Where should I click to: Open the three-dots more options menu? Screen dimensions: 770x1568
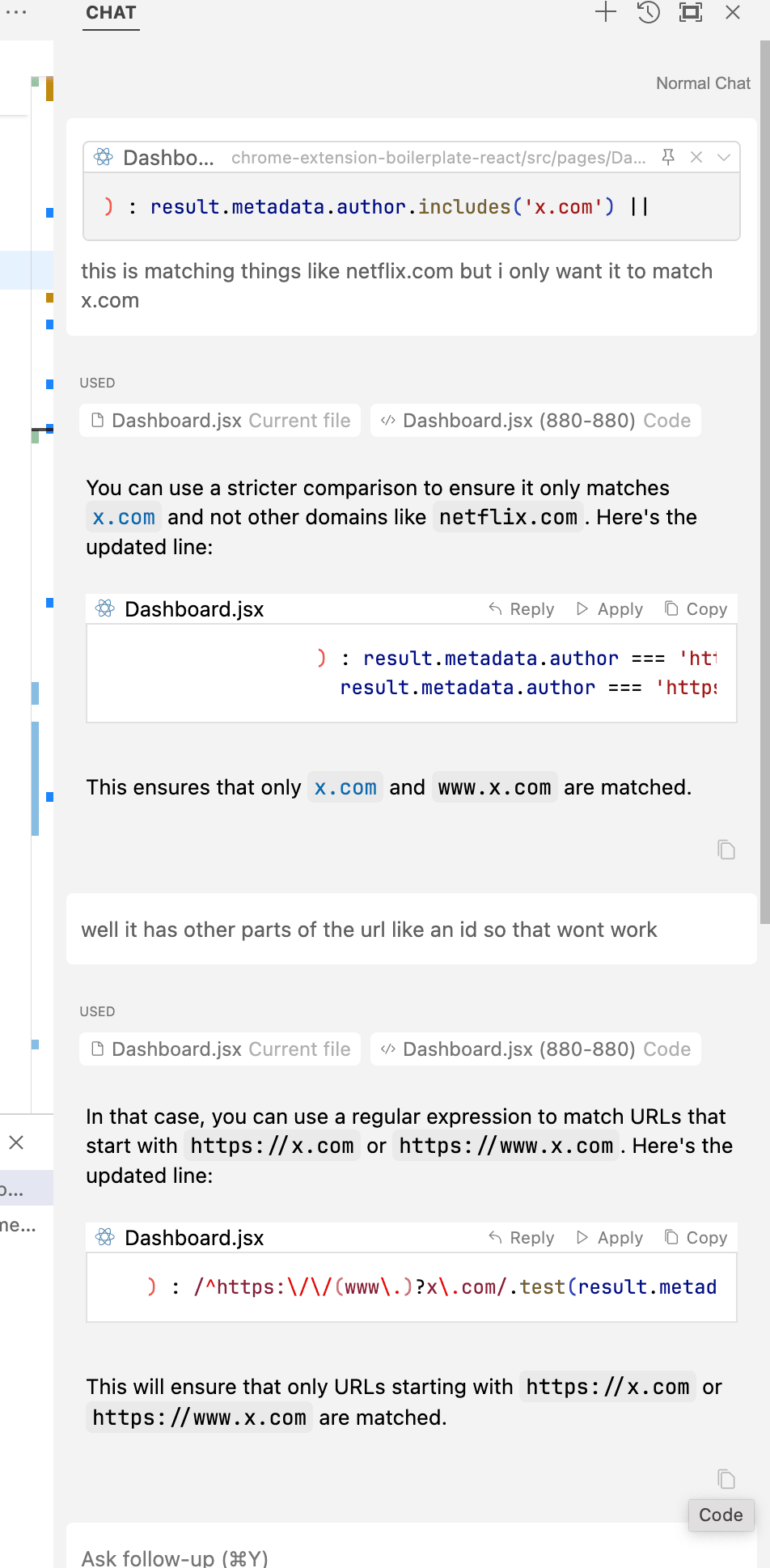pyautogui.click(x=16, y=12)
